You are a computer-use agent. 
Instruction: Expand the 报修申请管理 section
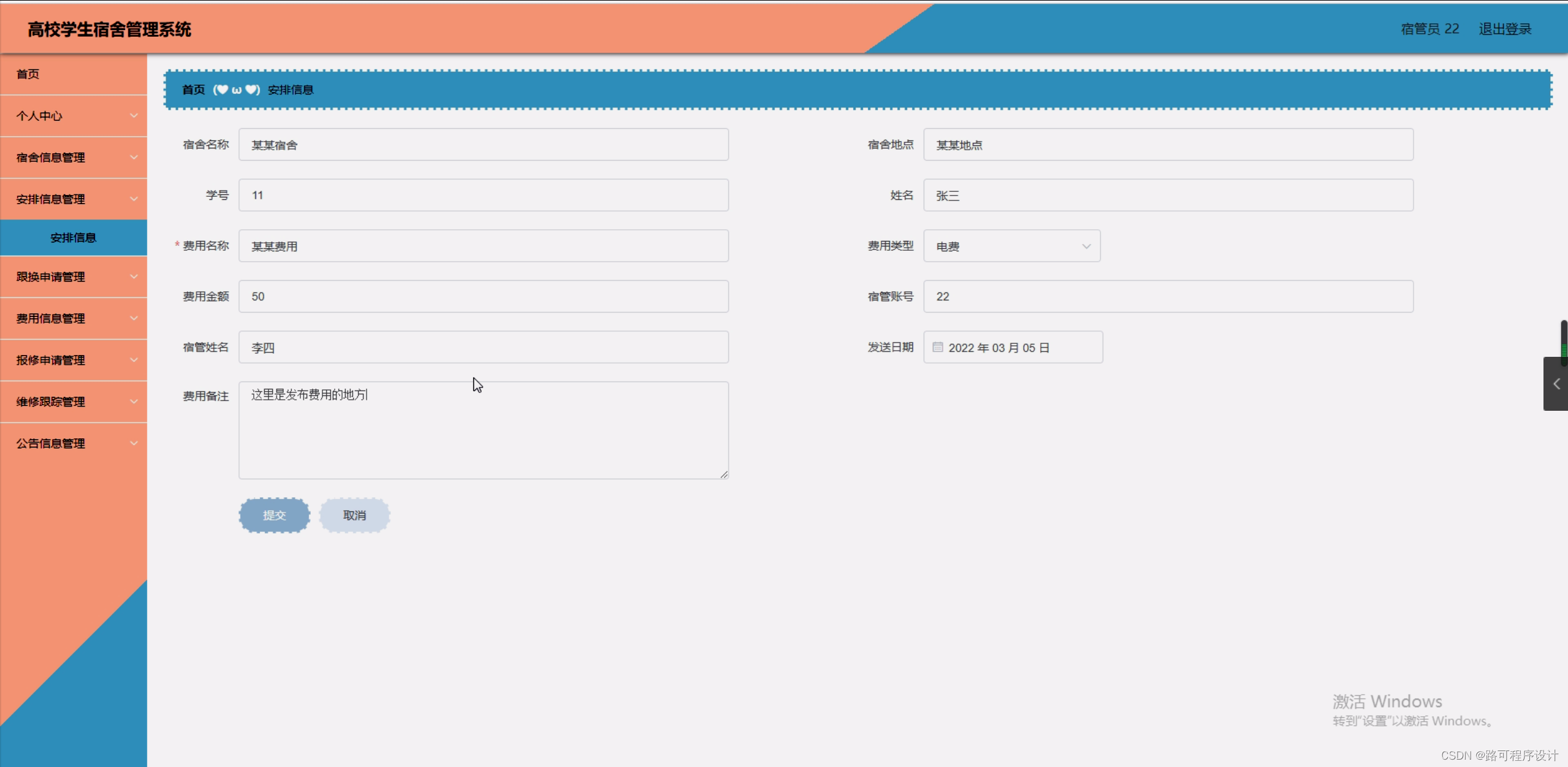pyautogui.click(x=74, y=360)
